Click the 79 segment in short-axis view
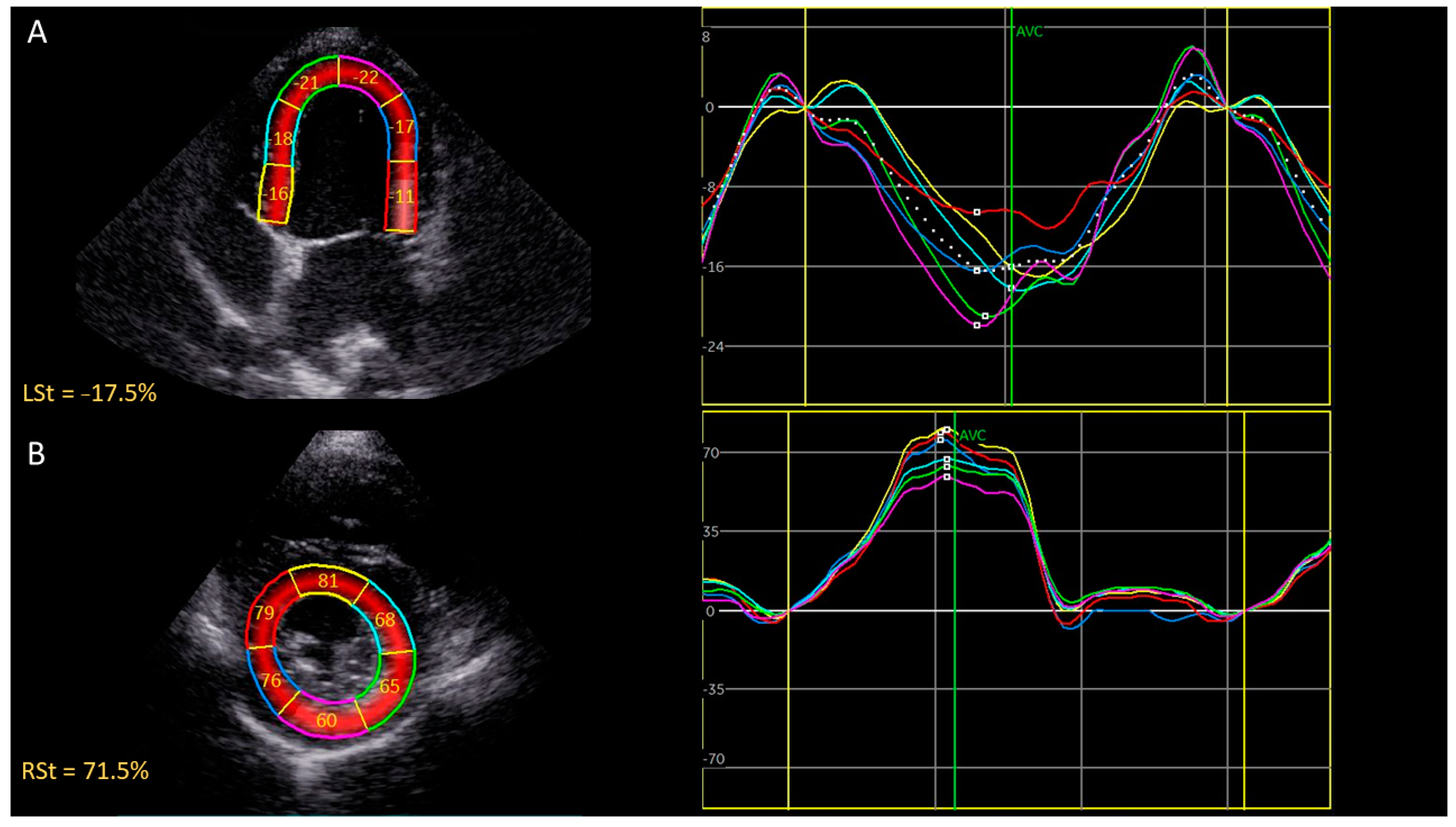The width and height of the screenshot is (1456, 827). click(264, 612)
